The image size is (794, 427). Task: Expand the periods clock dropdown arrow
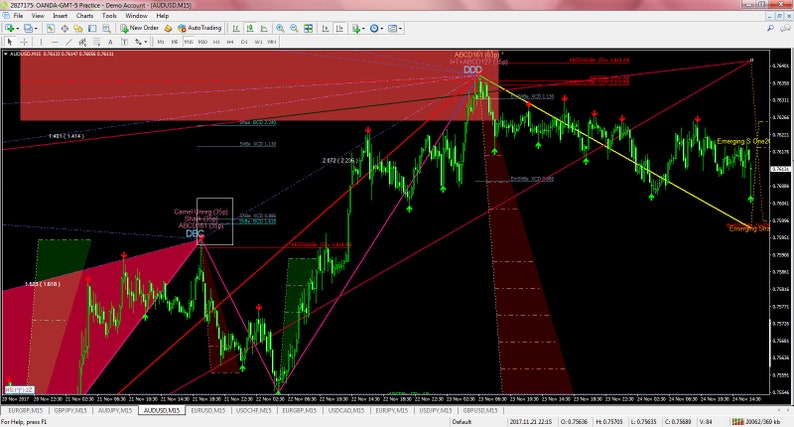[382, 29]
